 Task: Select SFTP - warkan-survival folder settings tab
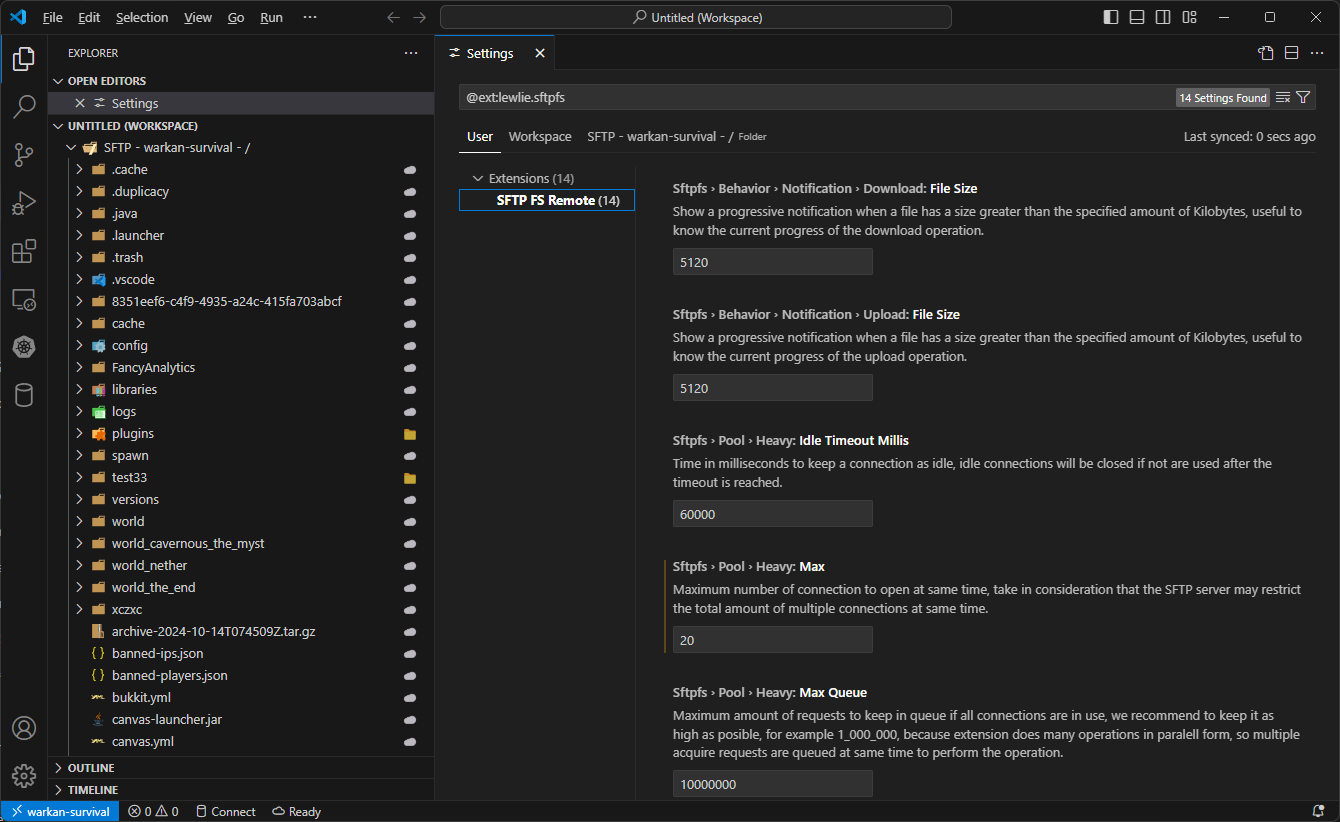pos(677,136)
